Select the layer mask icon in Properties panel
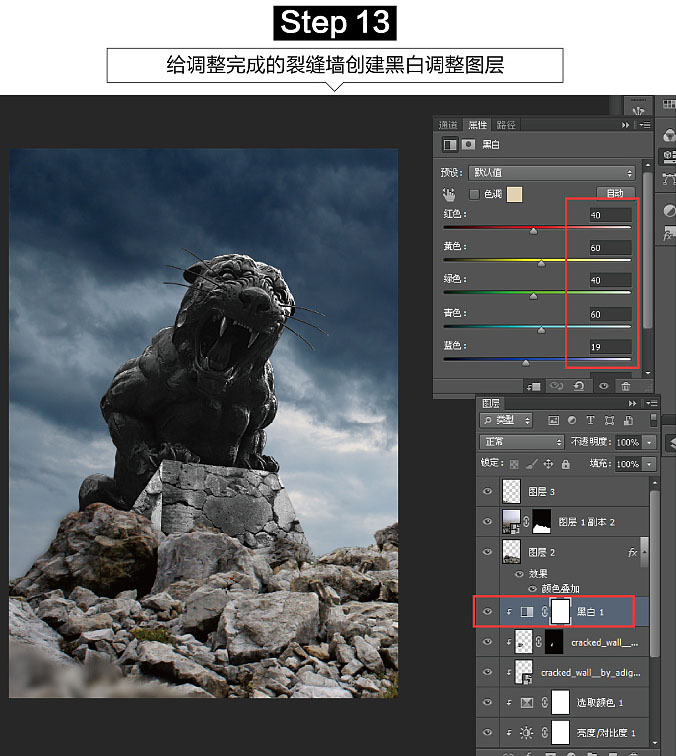 (x=469, y=145)
